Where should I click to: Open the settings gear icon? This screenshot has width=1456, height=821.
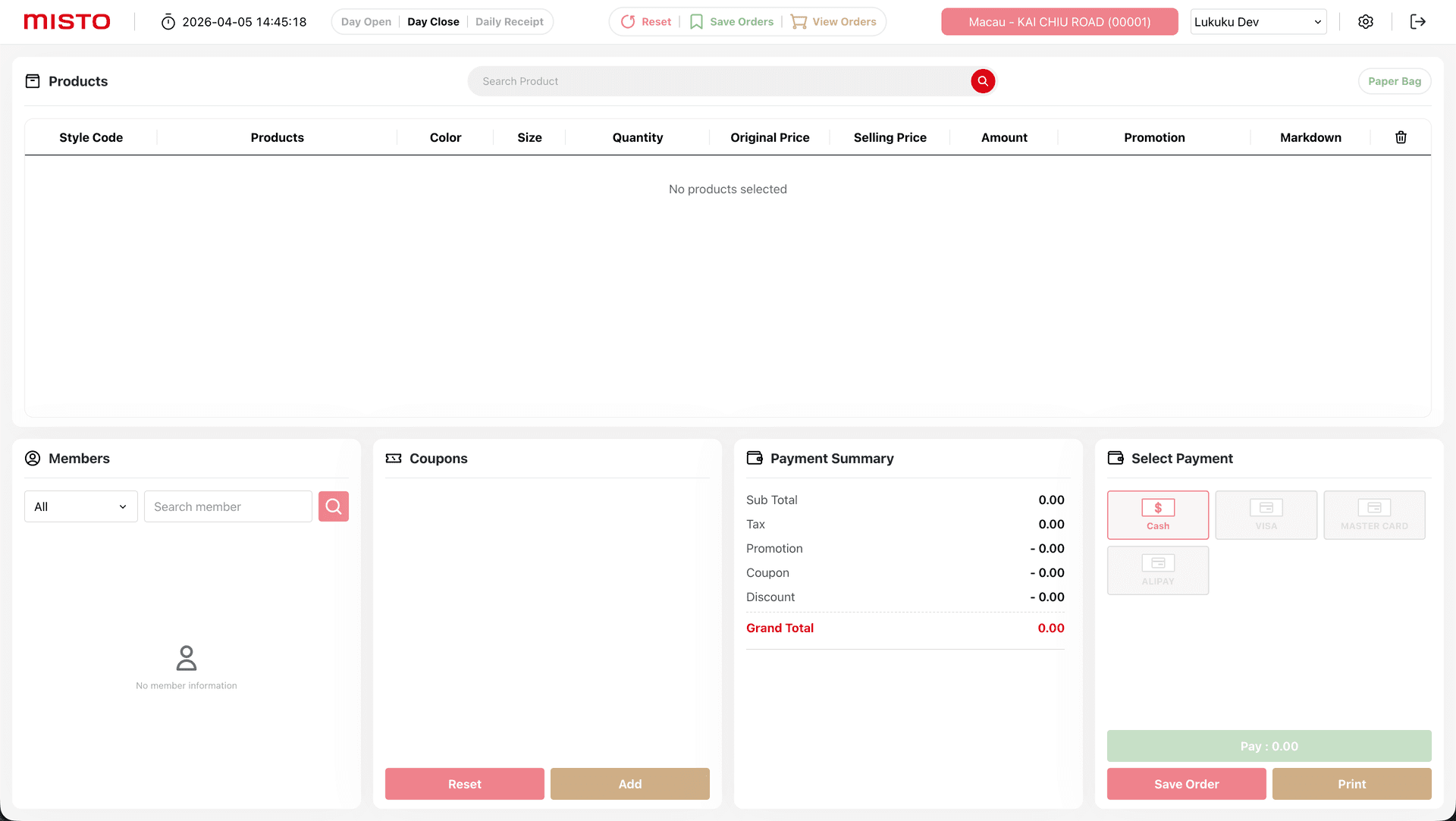click(x=1366, y=21)
